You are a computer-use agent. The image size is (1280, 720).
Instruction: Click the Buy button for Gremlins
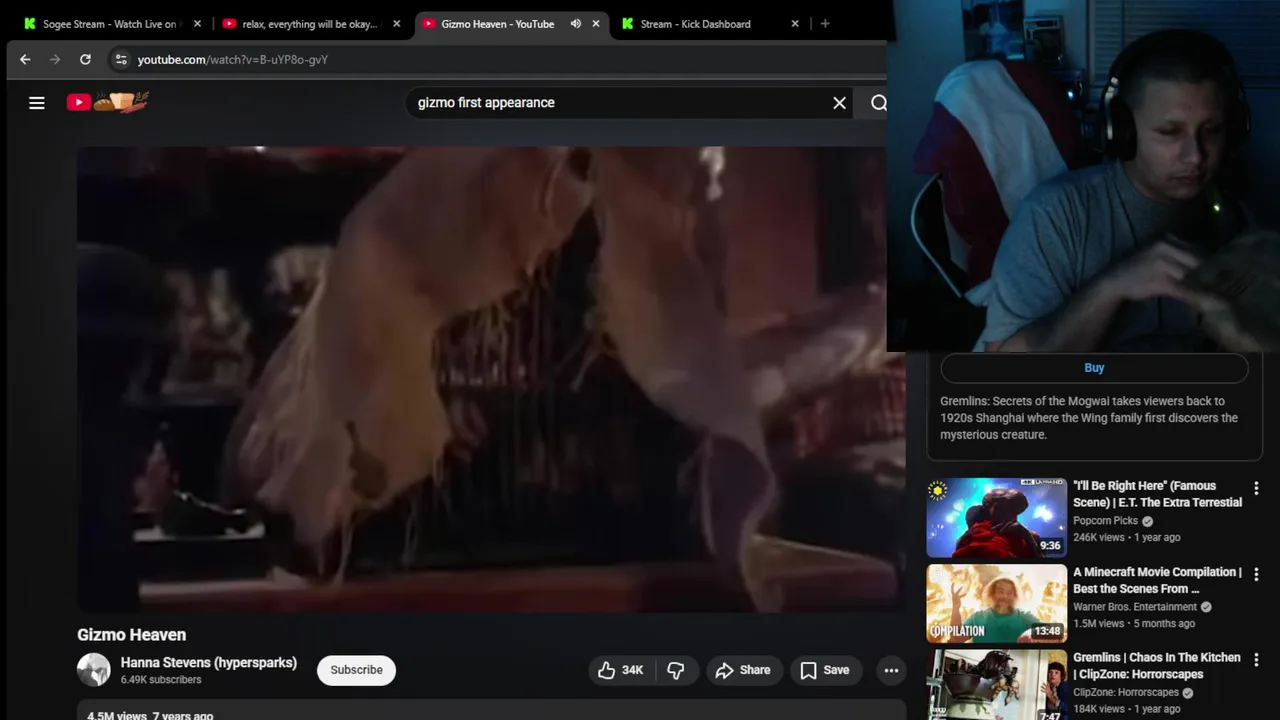click(1094, 368)
